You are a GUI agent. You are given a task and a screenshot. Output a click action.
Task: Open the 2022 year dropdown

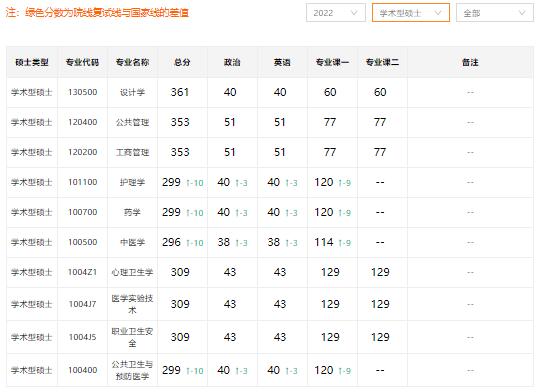click(x=336, y=13)
